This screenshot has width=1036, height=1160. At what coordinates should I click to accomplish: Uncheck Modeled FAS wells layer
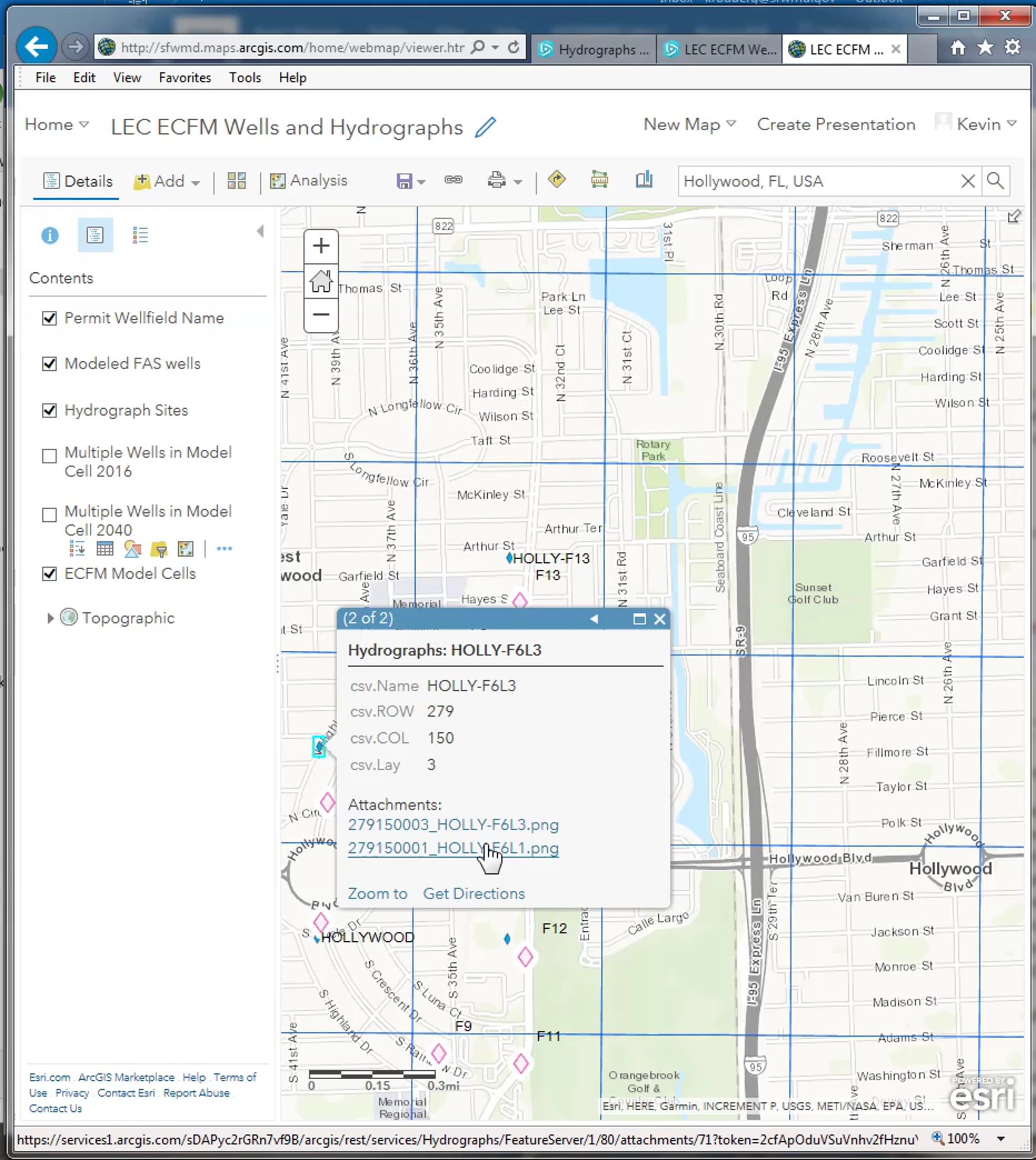[50, 364]
